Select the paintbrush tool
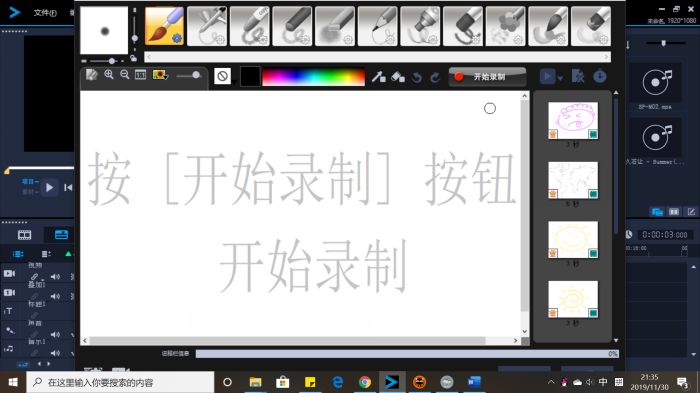Viewport: 700px width, 393px height. (x=164, y=26)
